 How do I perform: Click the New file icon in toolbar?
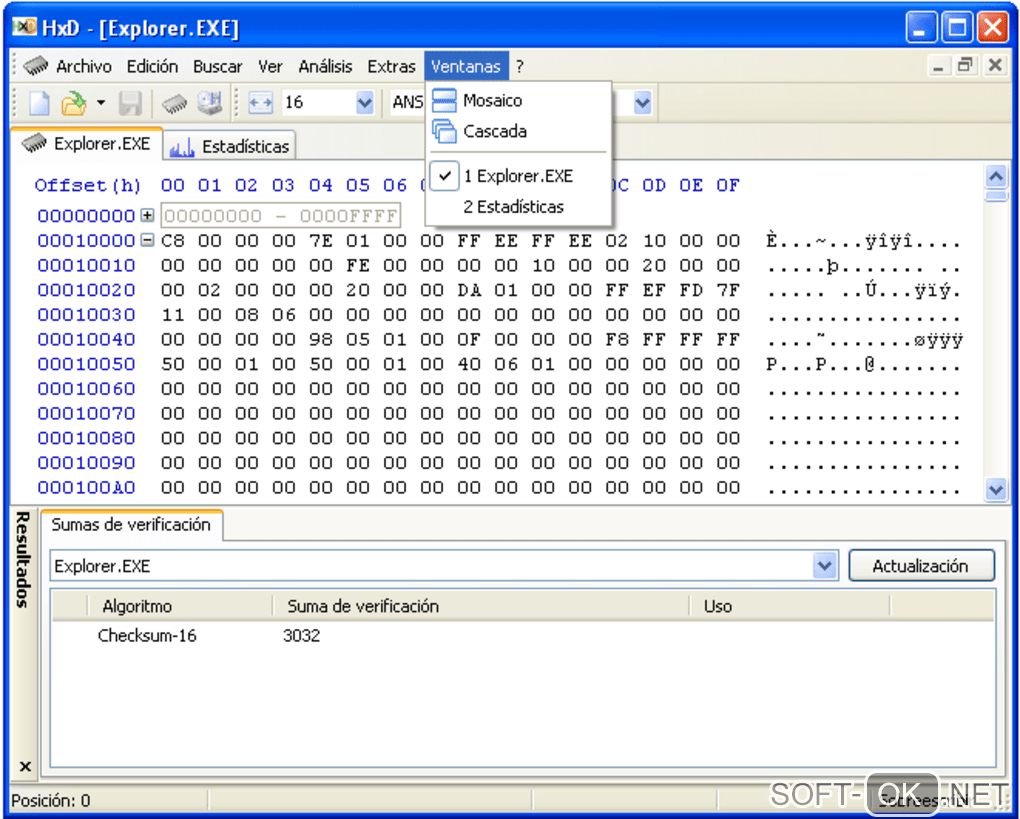pyautogui.click(x=39, y=103)
